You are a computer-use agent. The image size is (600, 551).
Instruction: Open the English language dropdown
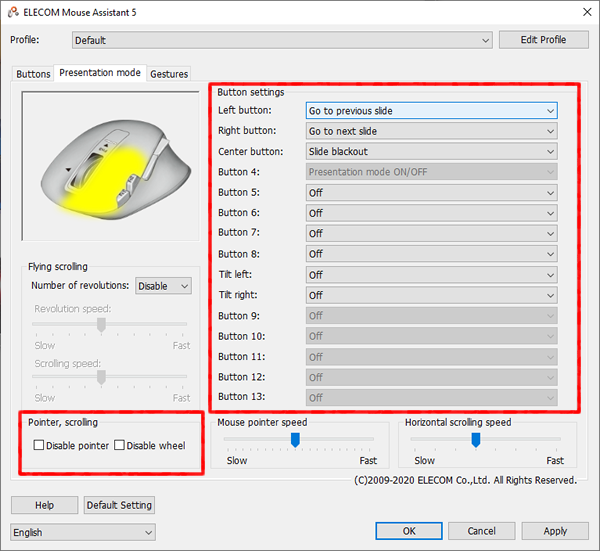[x=83, y=532]
